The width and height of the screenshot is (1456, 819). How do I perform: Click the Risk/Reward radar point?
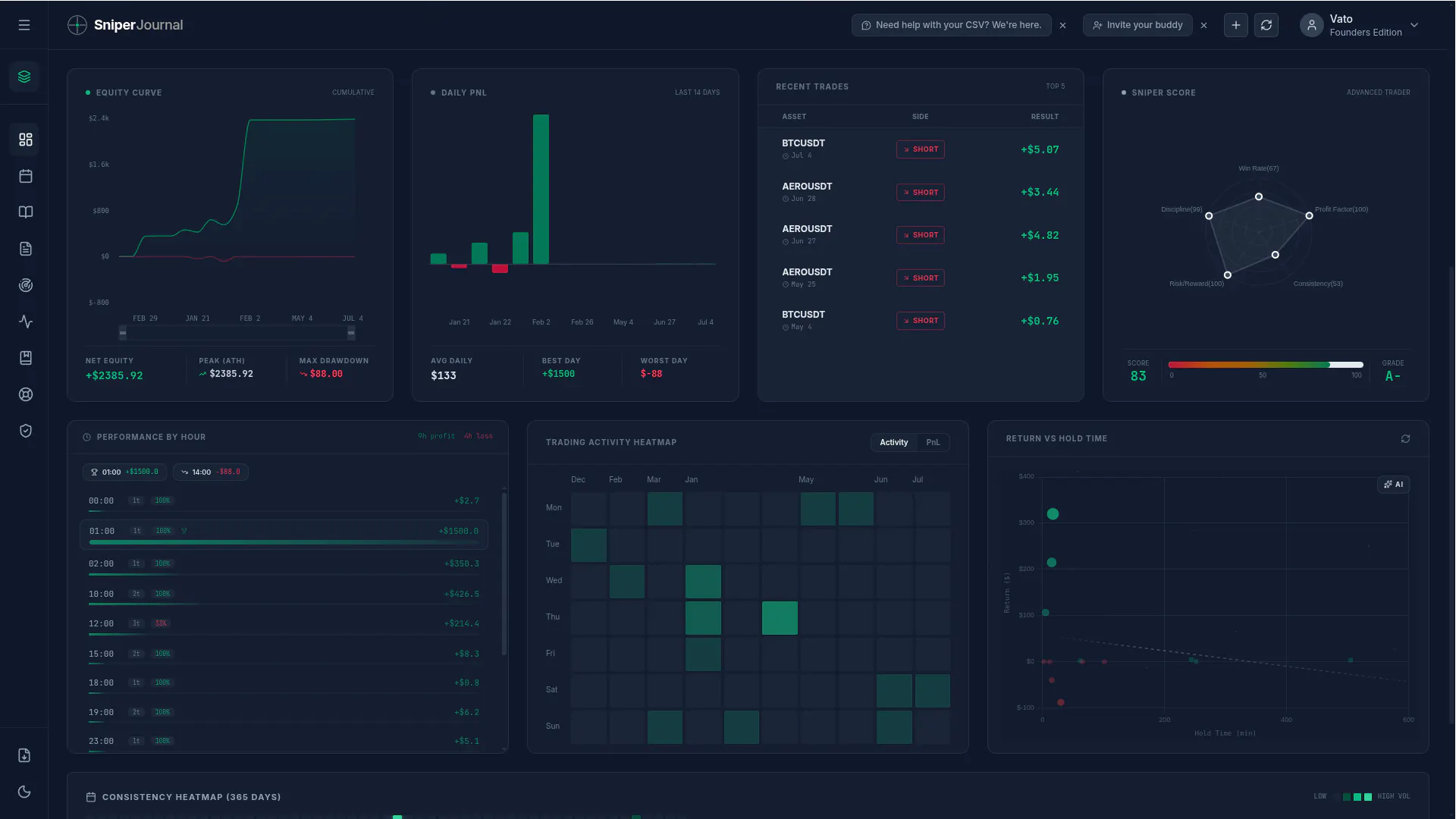click(1228, 275)
